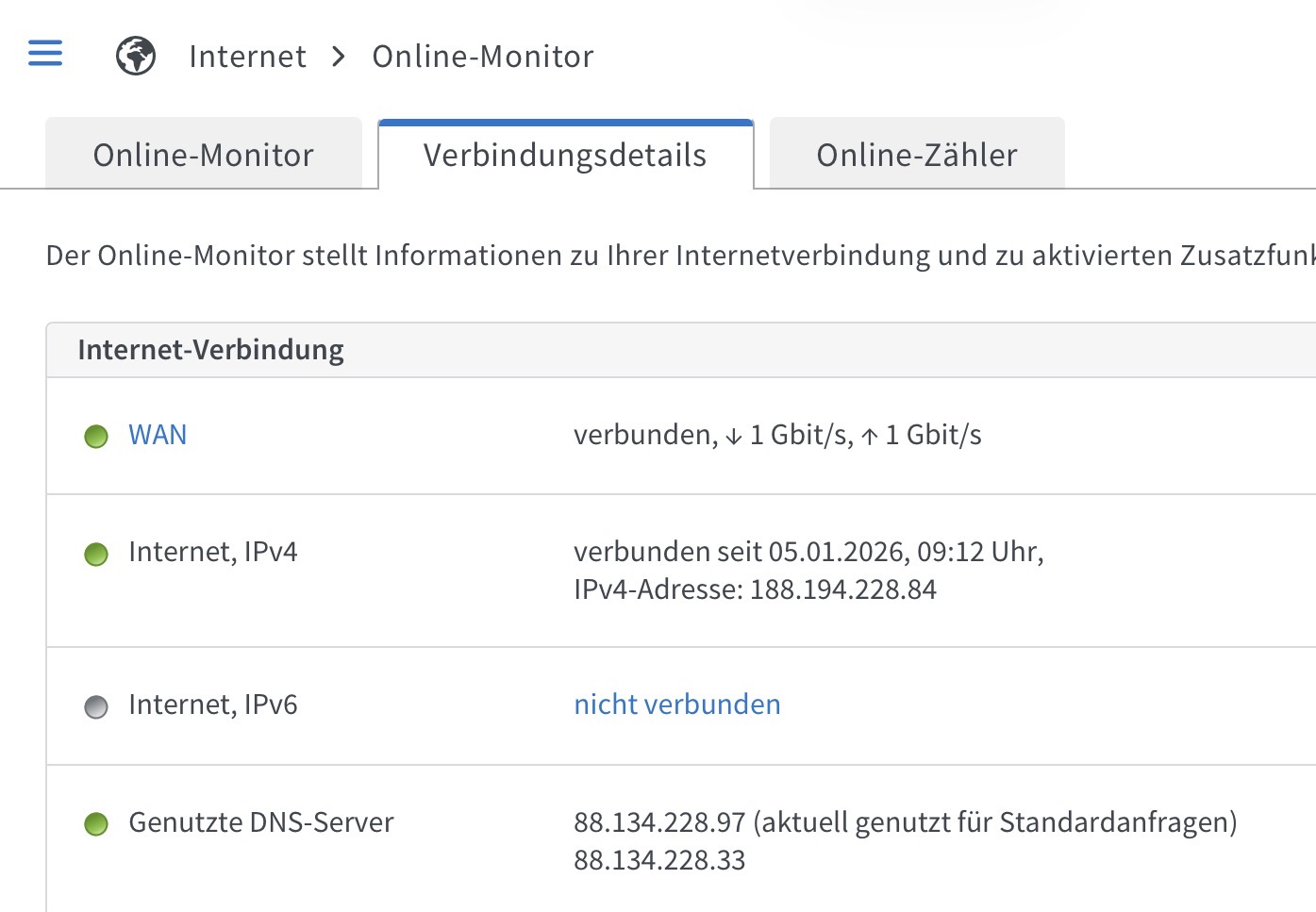Viewport: 1316px width, 912px height.
Task: Click green status dot beside Internet, IPv4
Action: click(x=96, y=554)
